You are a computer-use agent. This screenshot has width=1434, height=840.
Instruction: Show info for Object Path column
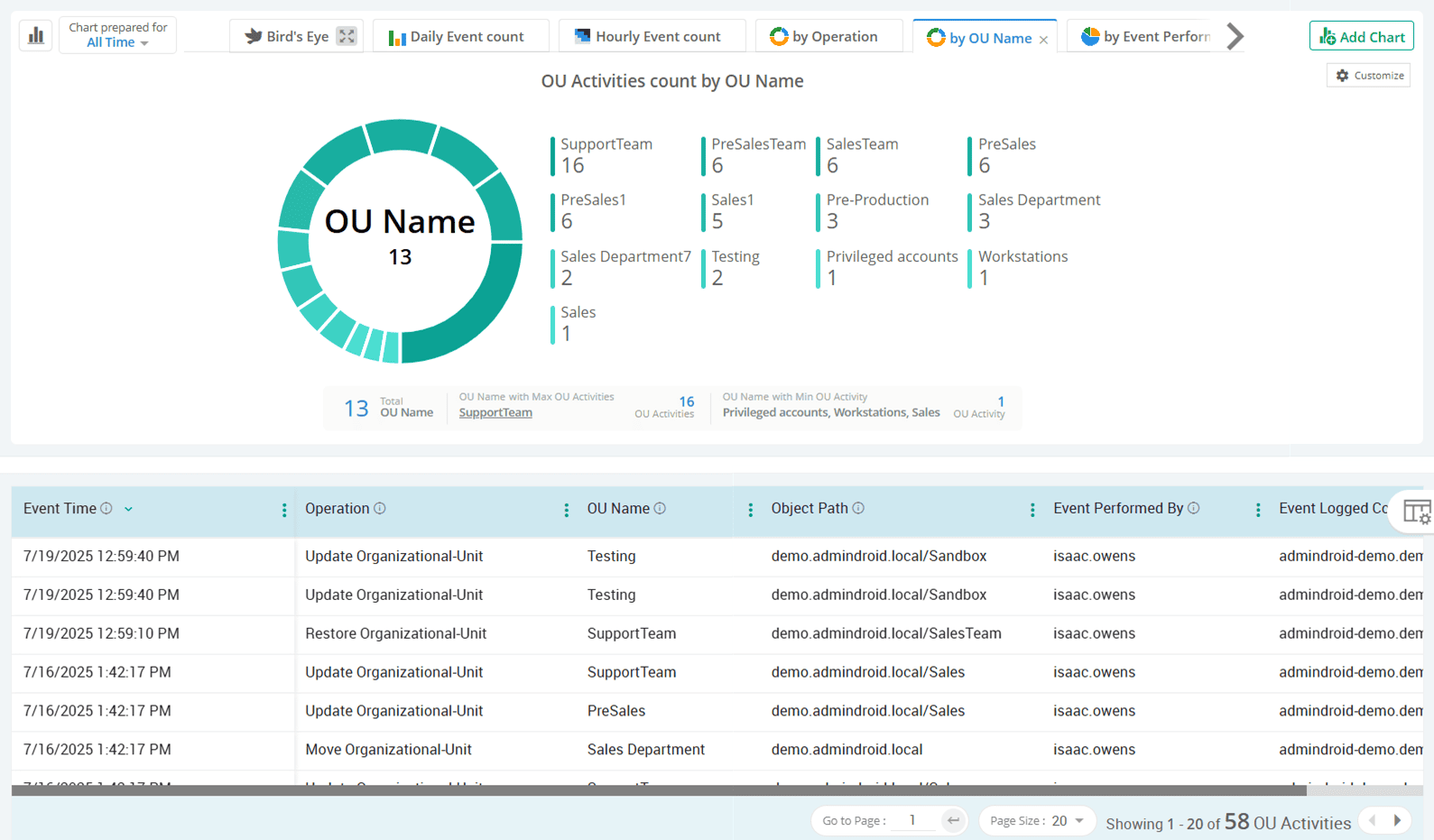[x=858, y=509]
